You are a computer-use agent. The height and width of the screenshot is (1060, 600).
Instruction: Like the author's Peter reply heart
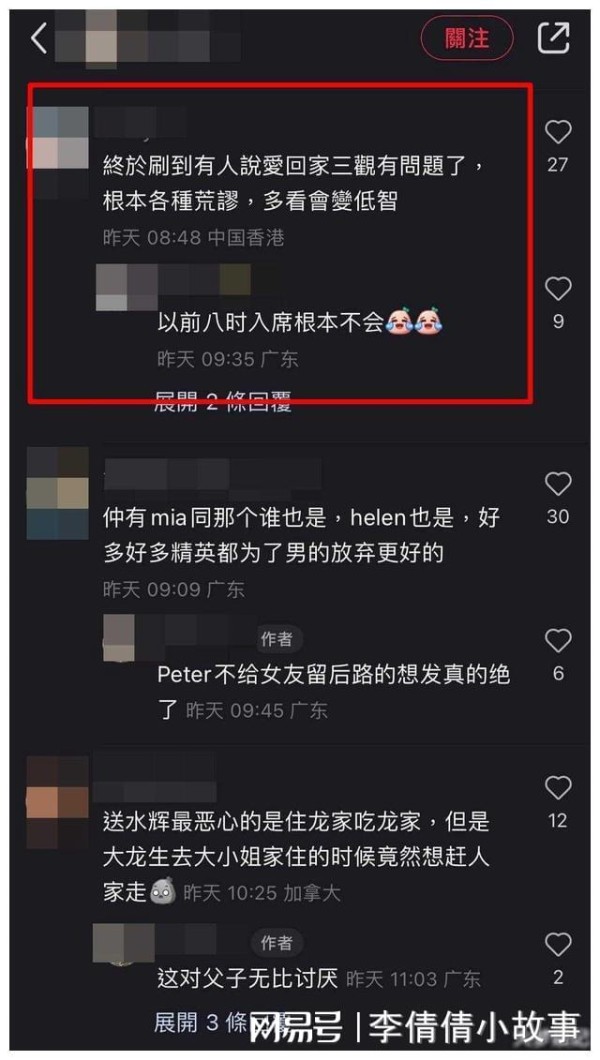[558, 640]
